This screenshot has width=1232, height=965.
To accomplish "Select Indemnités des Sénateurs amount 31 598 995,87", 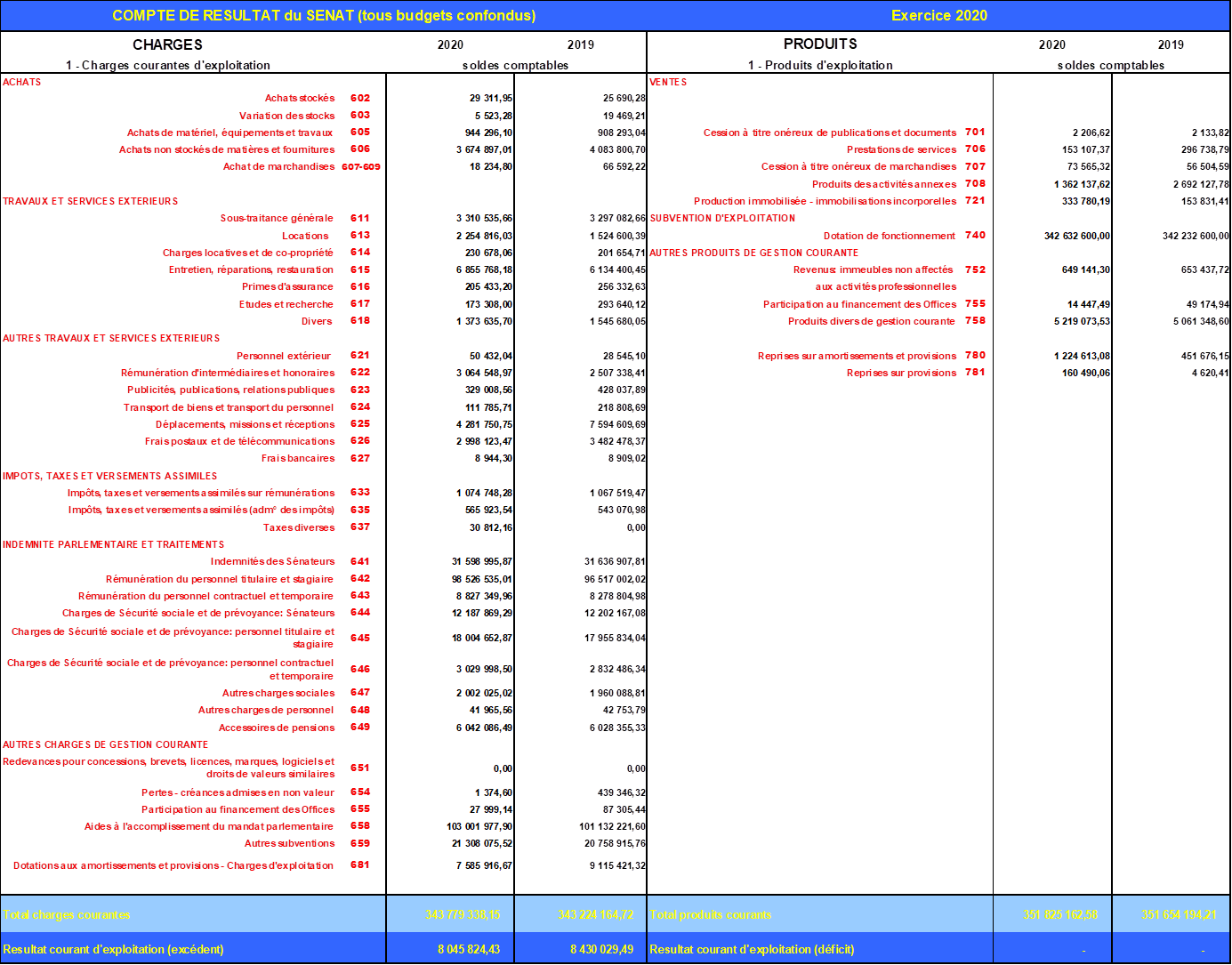I will pos(481,561).
